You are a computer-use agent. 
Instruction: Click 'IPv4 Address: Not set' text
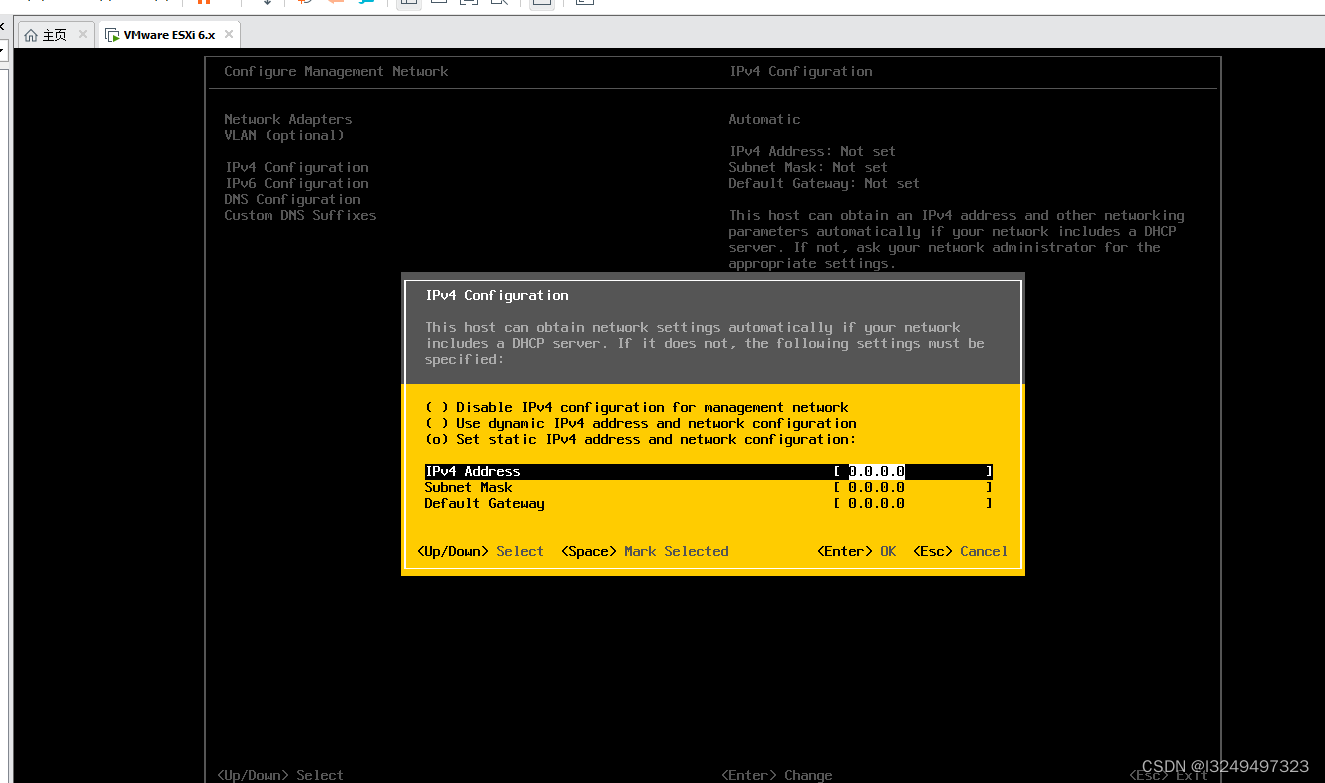click(x=812, y=152)
